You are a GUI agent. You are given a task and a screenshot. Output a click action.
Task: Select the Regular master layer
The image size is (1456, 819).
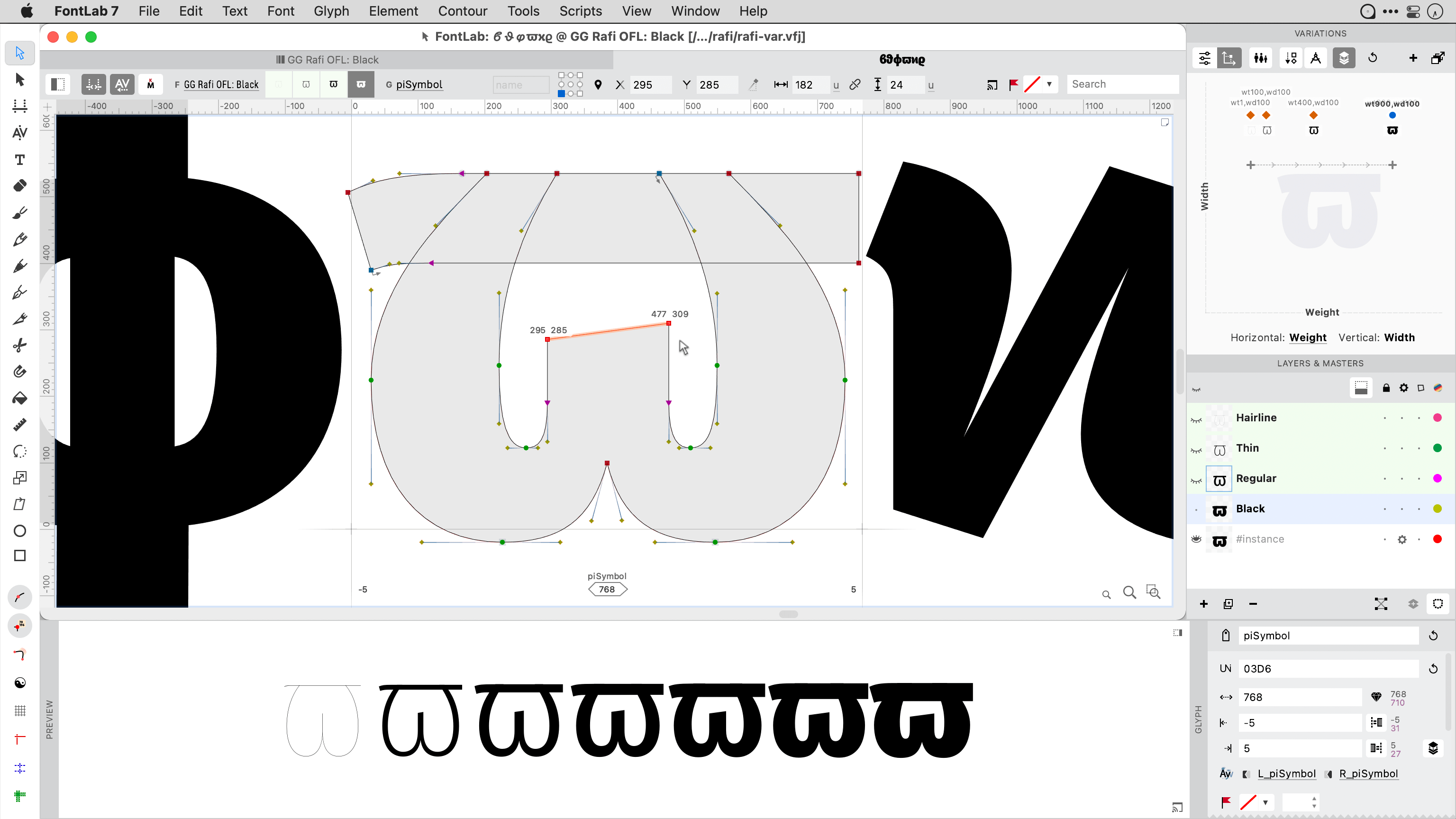click(1321, 479)
